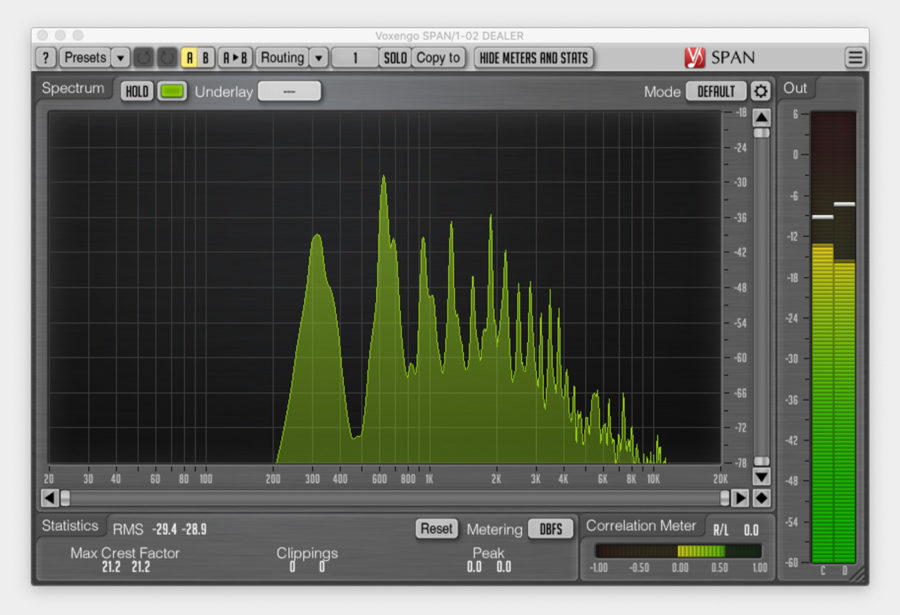Open spectrum mode settings with the gear icon
The image size is (900, 615).
[761, 90]
